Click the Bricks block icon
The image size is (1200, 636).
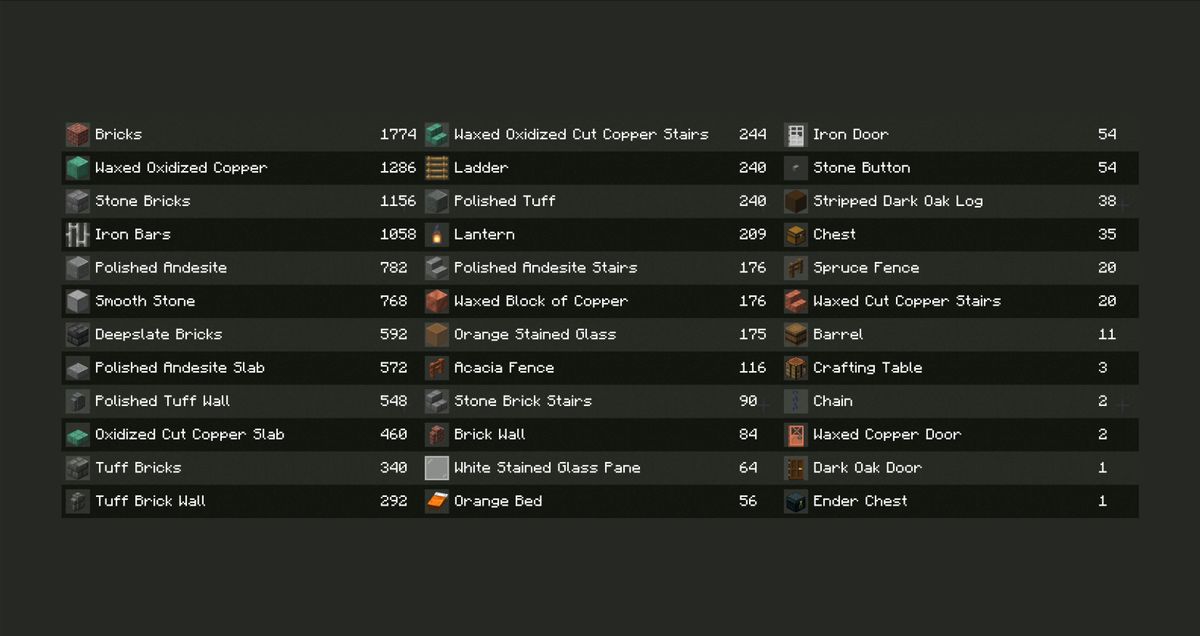[77, 135]
